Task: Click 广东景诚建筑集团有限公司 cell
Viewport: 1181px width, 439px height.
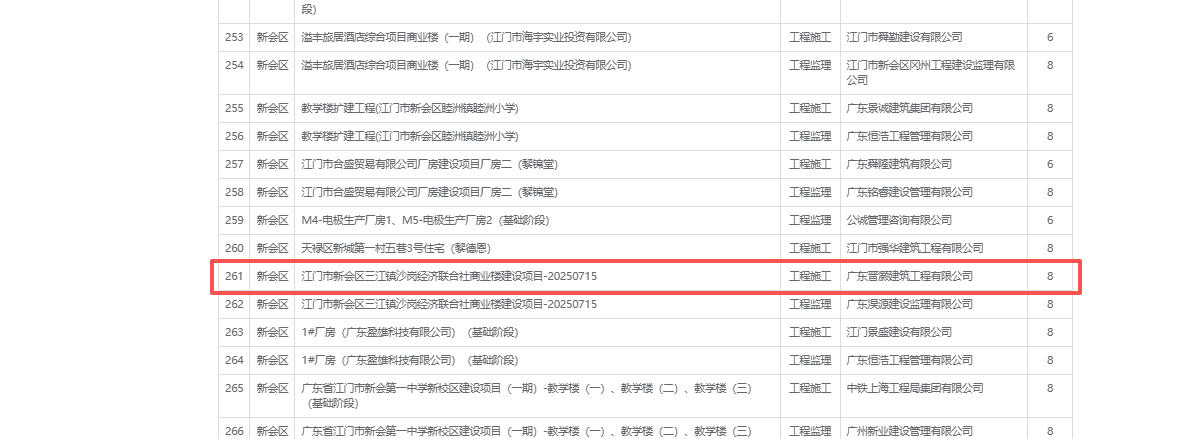Action: 909,108
